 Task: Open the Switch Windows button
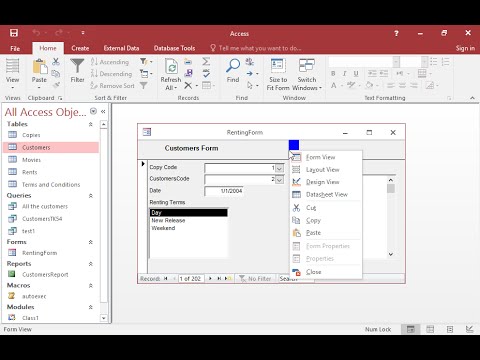tap(307, 74)
